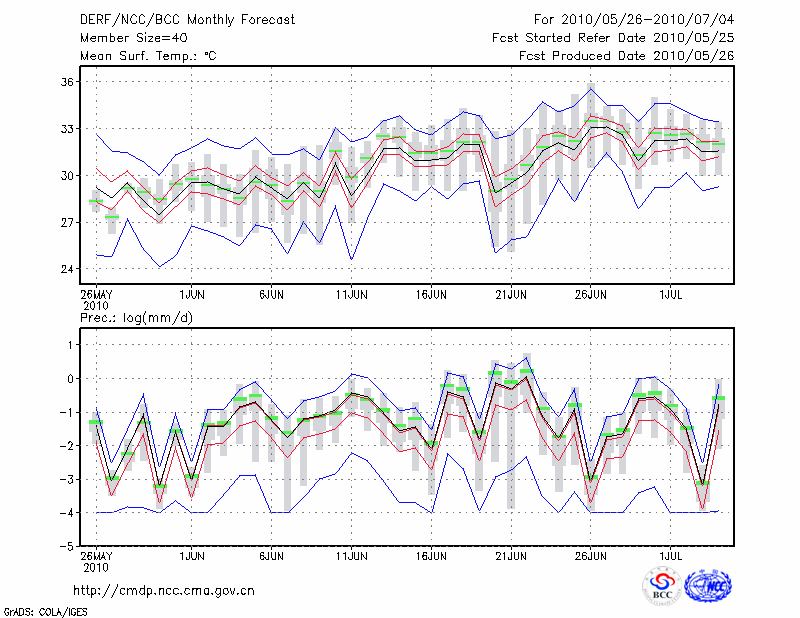Open the cmdp.ncc.cma.gov.cn URL text
This screenshot has width=800, height=618.
(164, 590)
